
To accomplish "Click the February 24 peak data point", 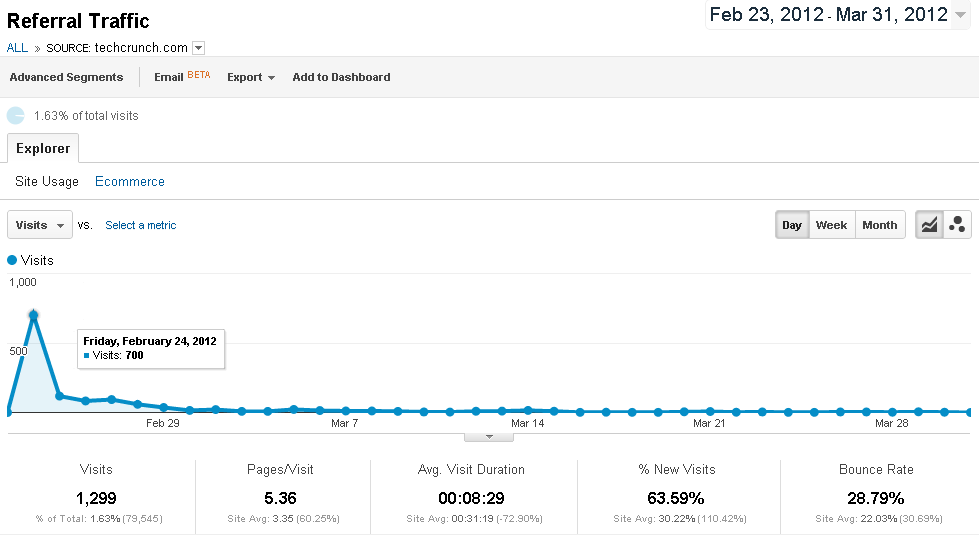I will [x=34, y=315].
